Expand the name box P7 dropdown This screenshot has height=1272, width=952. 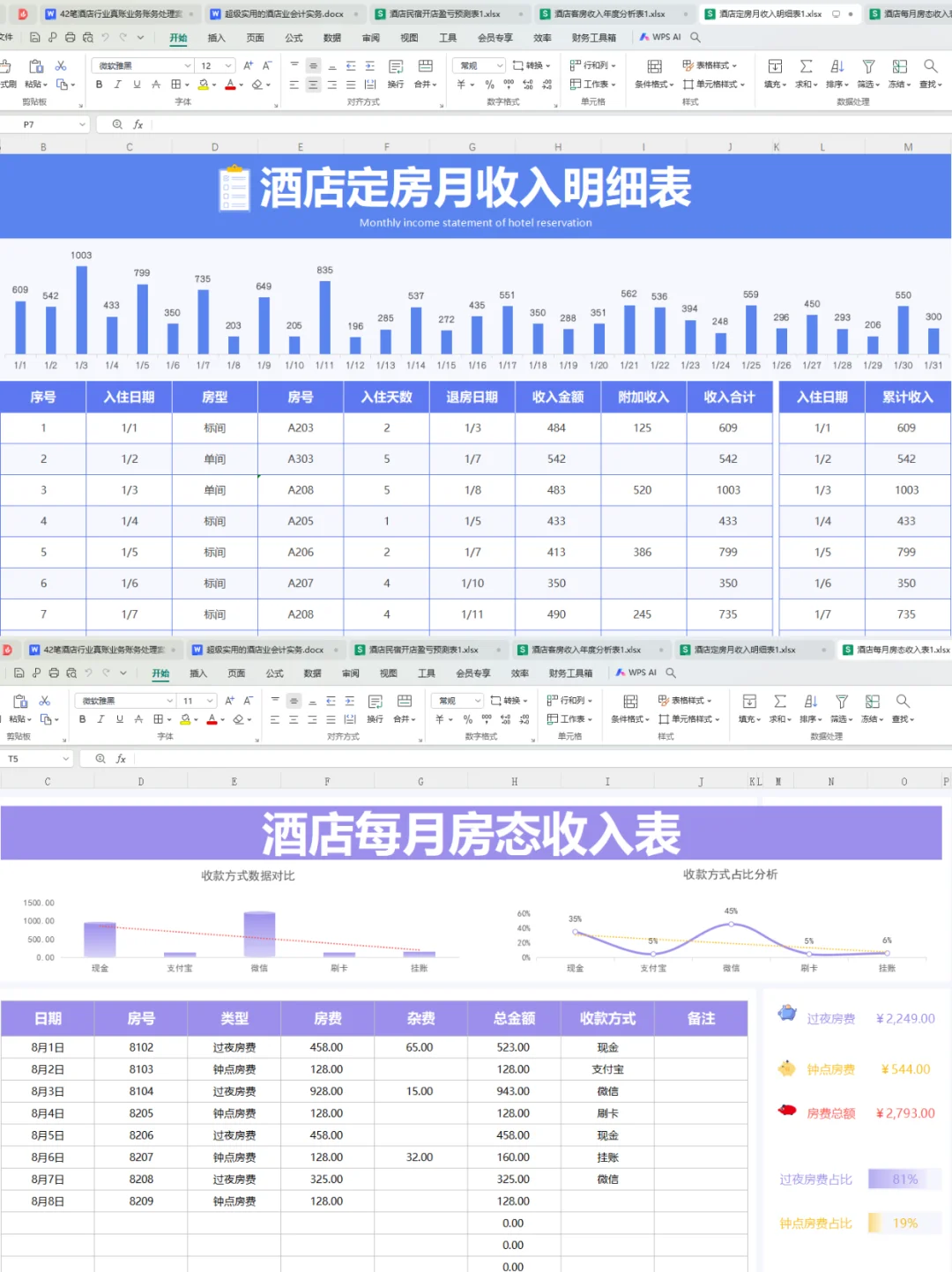[82, 125]
